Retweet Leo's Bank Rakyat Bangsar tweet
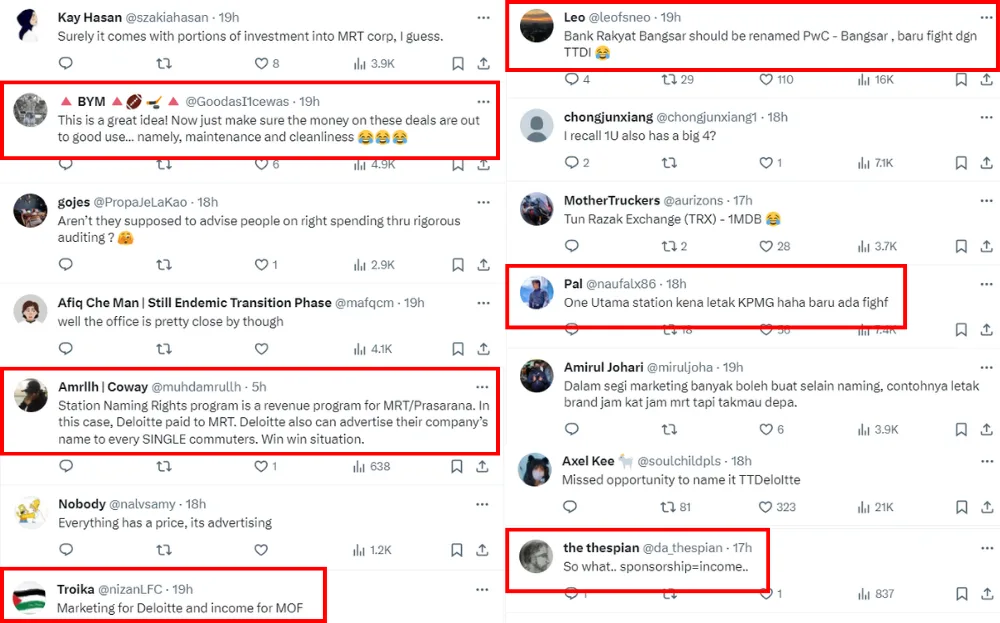Screen dimensions: 1000x623 pyautogui.click(x=670, y=80)
